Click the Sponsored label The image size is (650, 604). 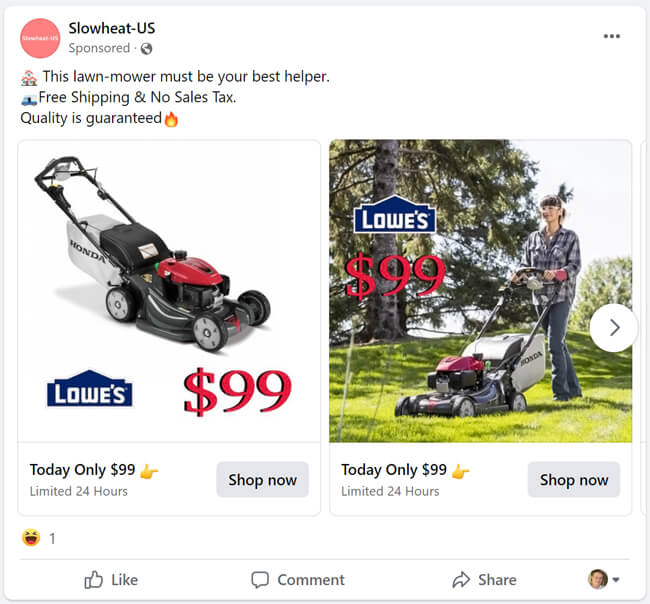[x=99, y=48]
